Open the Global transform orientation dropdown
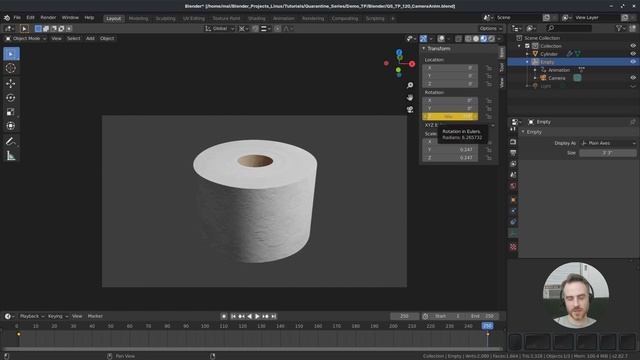The width and height of the screenshot is (640, 360). 220,29
